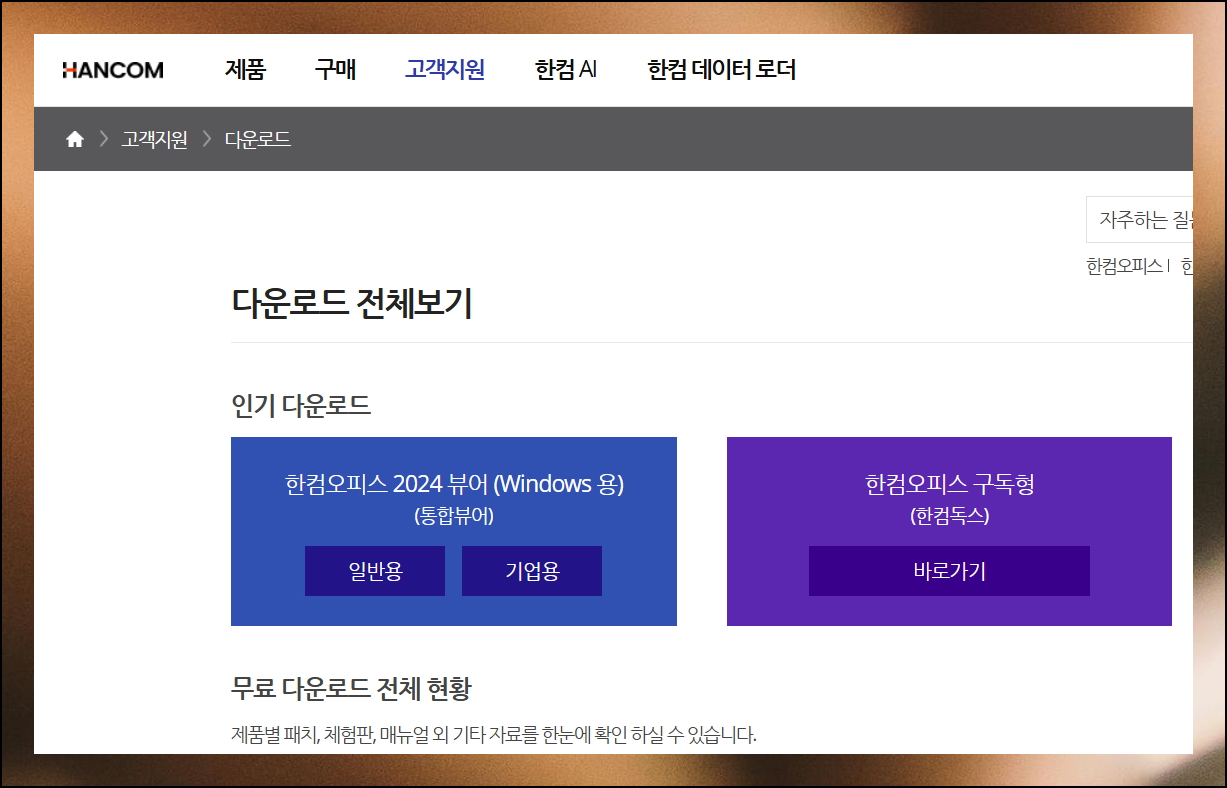Open the 제품 menu

[x=245, y=70]
